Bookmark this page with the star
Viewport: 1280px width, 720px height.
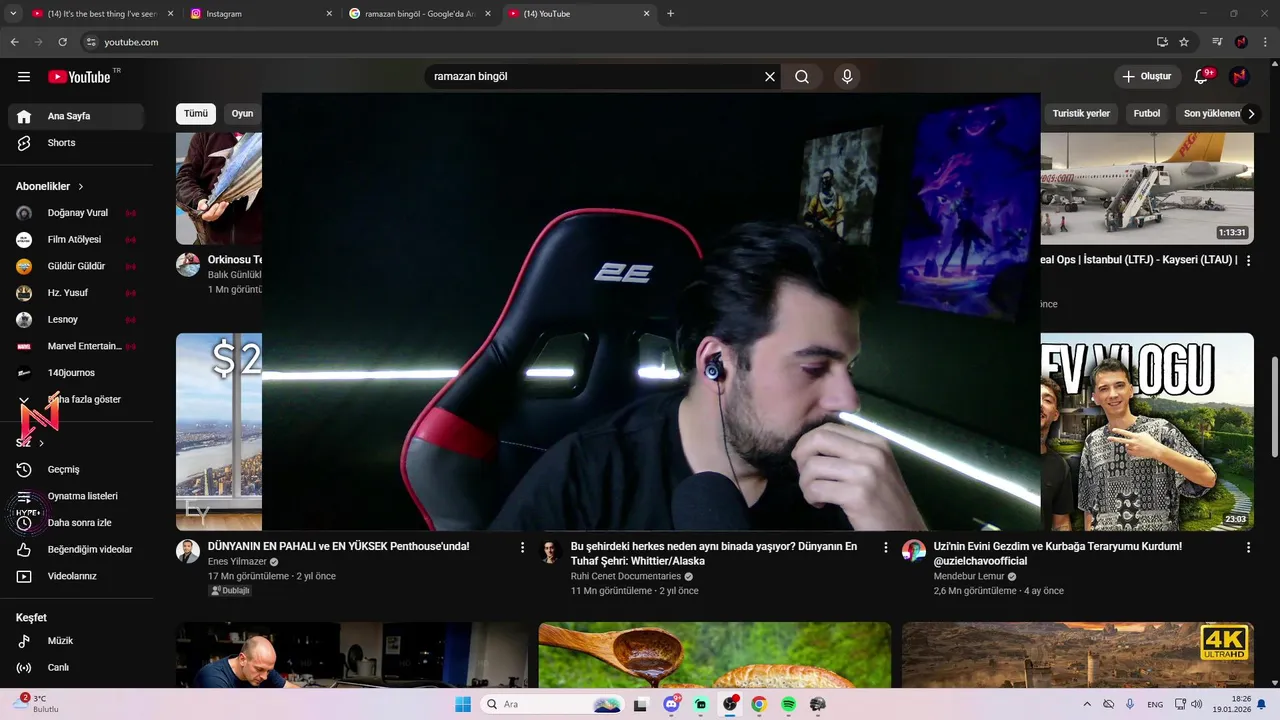[1184, 42]
